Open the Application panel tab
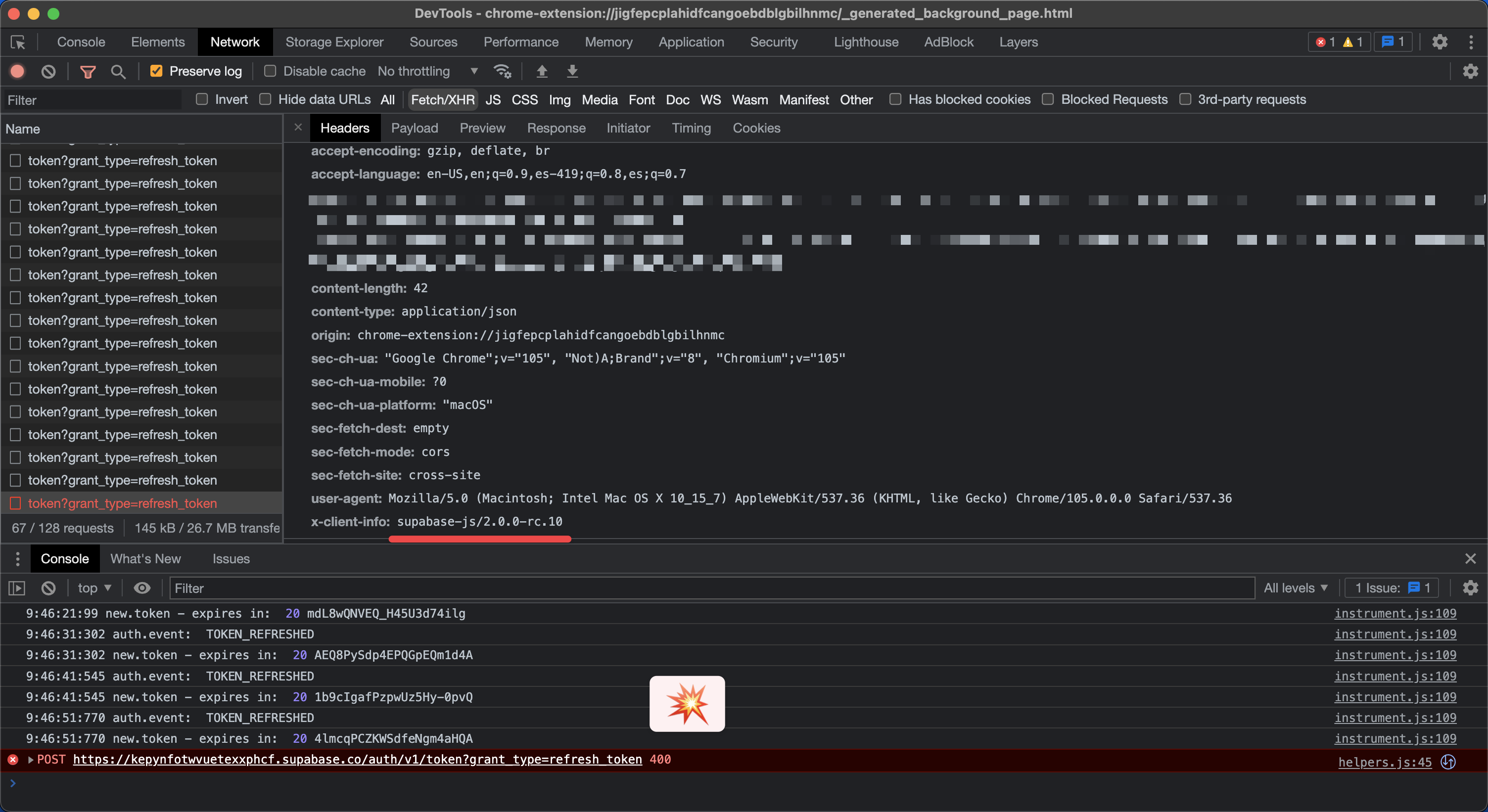Image resolution: width=1488 pixels, height=812 pixels. [691, 42]
